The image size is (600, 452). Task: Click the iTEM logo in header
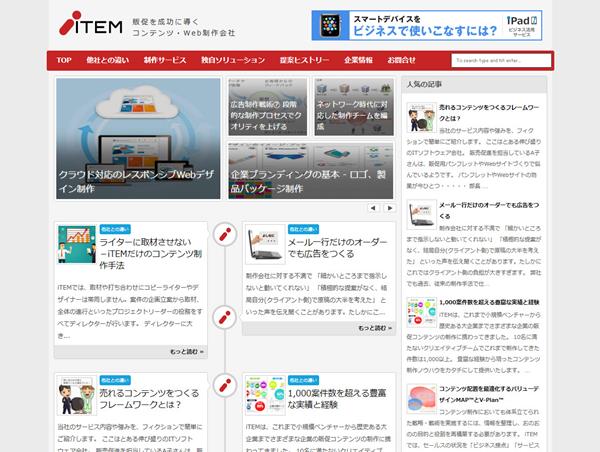(x=91, y=23)
